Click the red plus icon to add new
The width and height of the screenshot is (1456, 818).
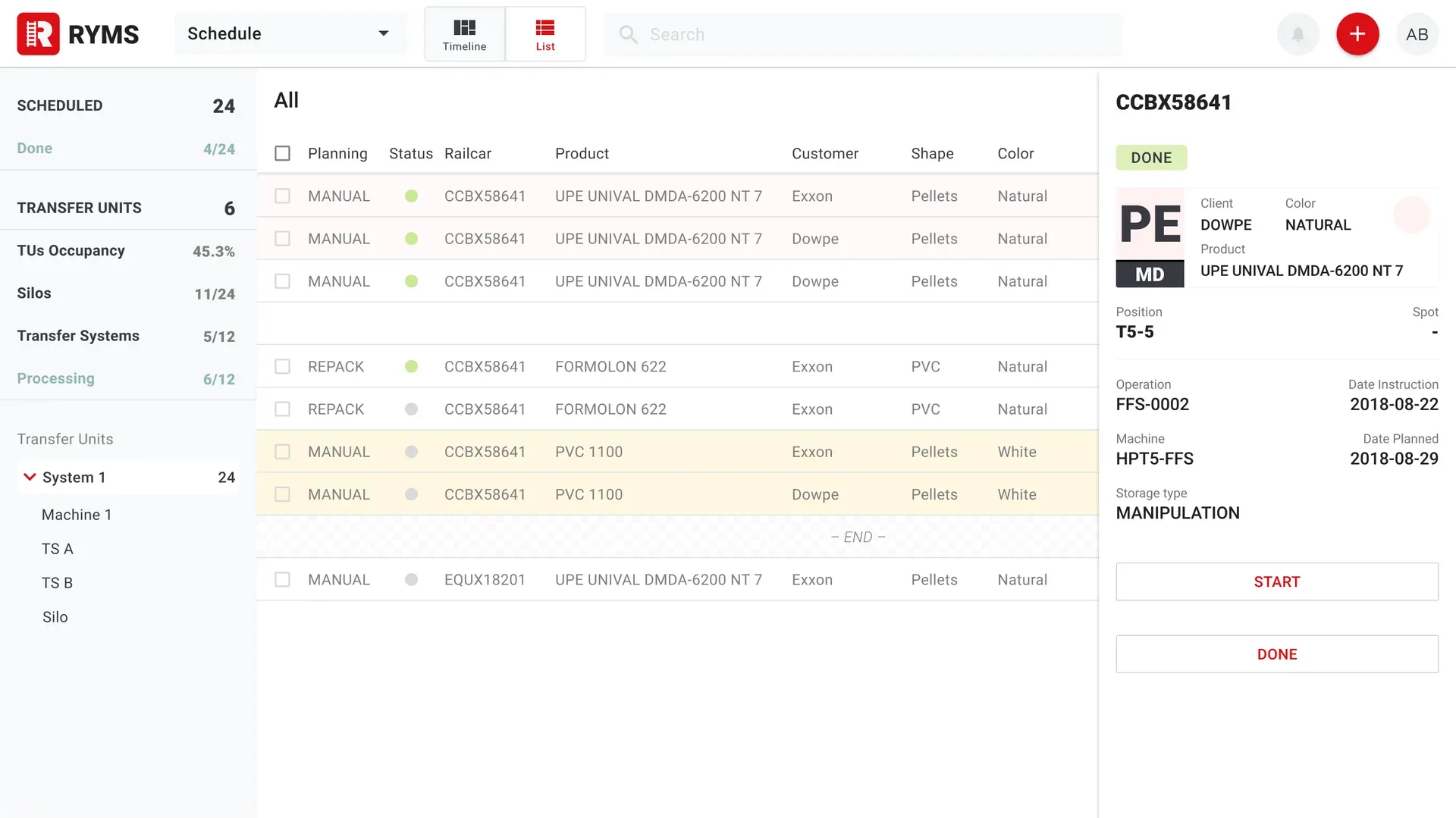[x=1357, y=33]
